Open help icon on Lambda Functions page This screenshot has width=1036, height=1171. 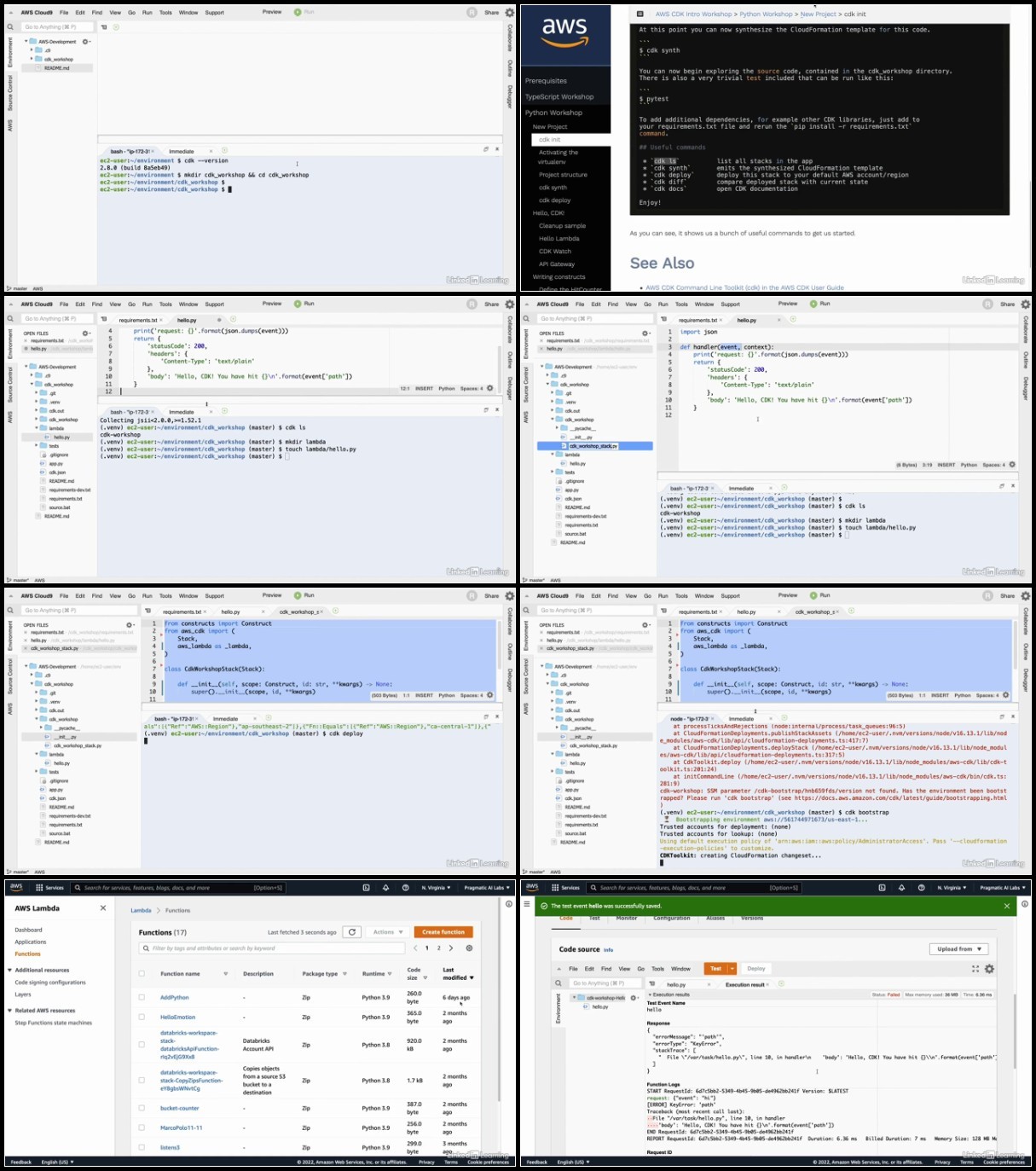coord(406,888)
